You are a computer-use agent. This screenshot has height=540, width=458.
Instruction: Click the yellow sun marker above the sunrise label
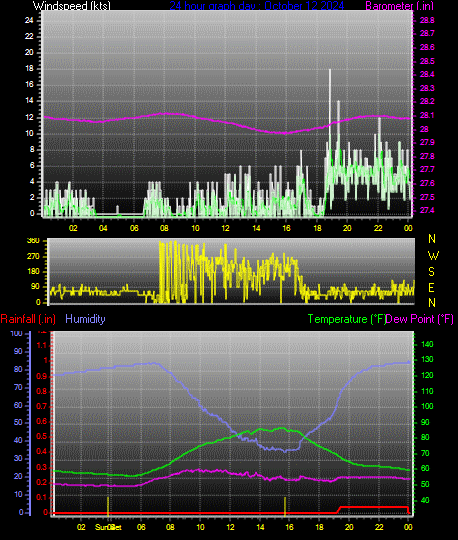pos(108,507)
